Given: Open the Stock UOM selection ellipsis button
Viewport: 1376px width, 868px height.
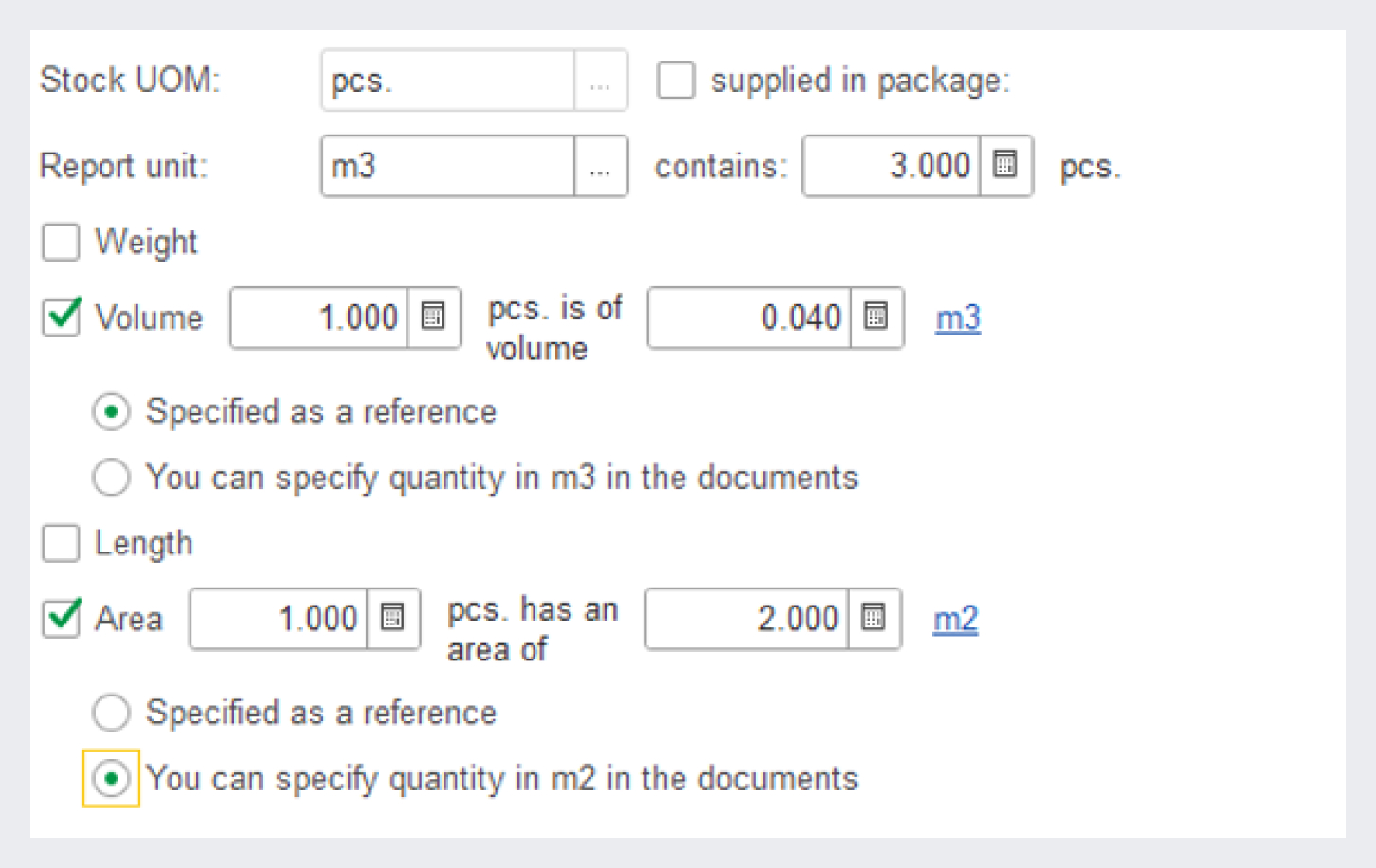Looking at the screenshot, I should tap(600, 81).
